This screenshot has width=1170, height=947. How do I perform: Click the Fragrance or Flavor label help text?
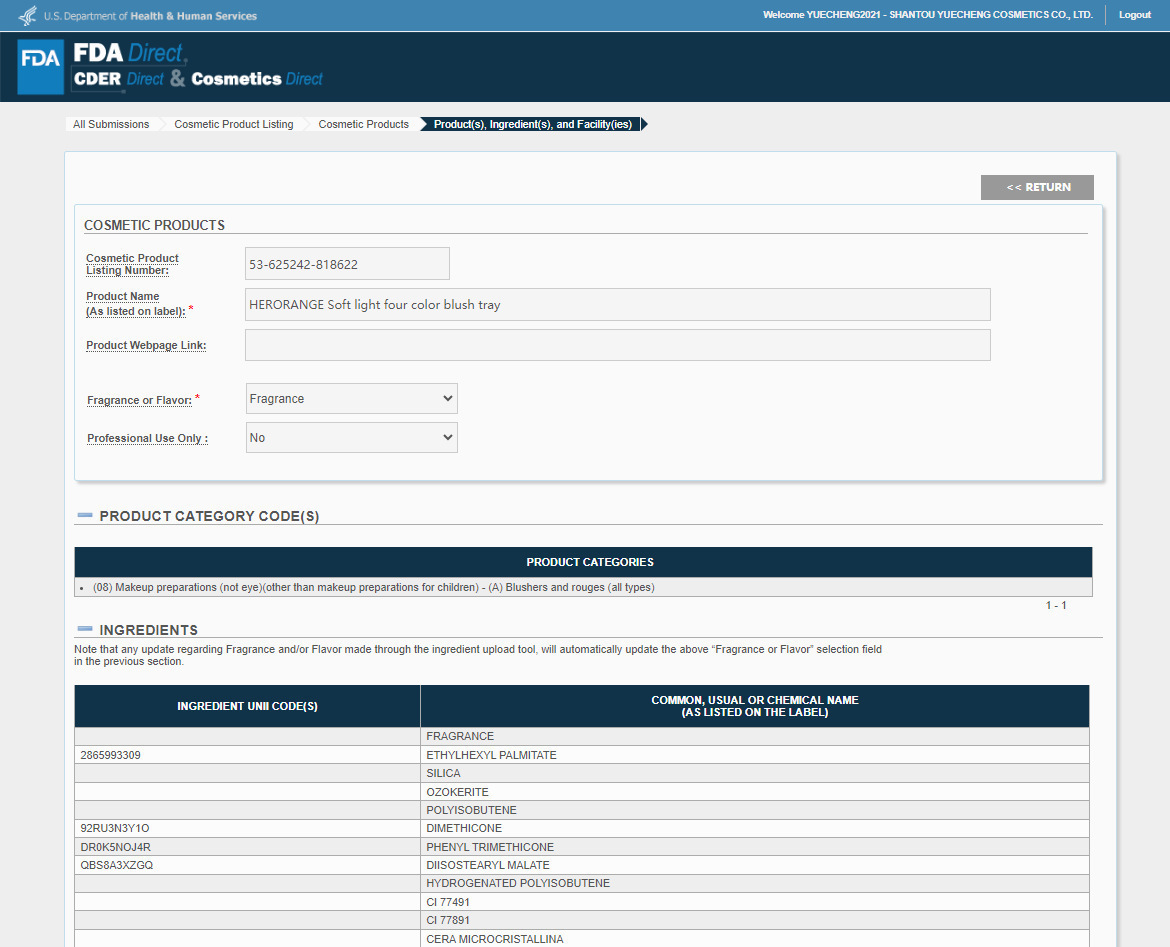pyautogui.click(x=140, y=400)
